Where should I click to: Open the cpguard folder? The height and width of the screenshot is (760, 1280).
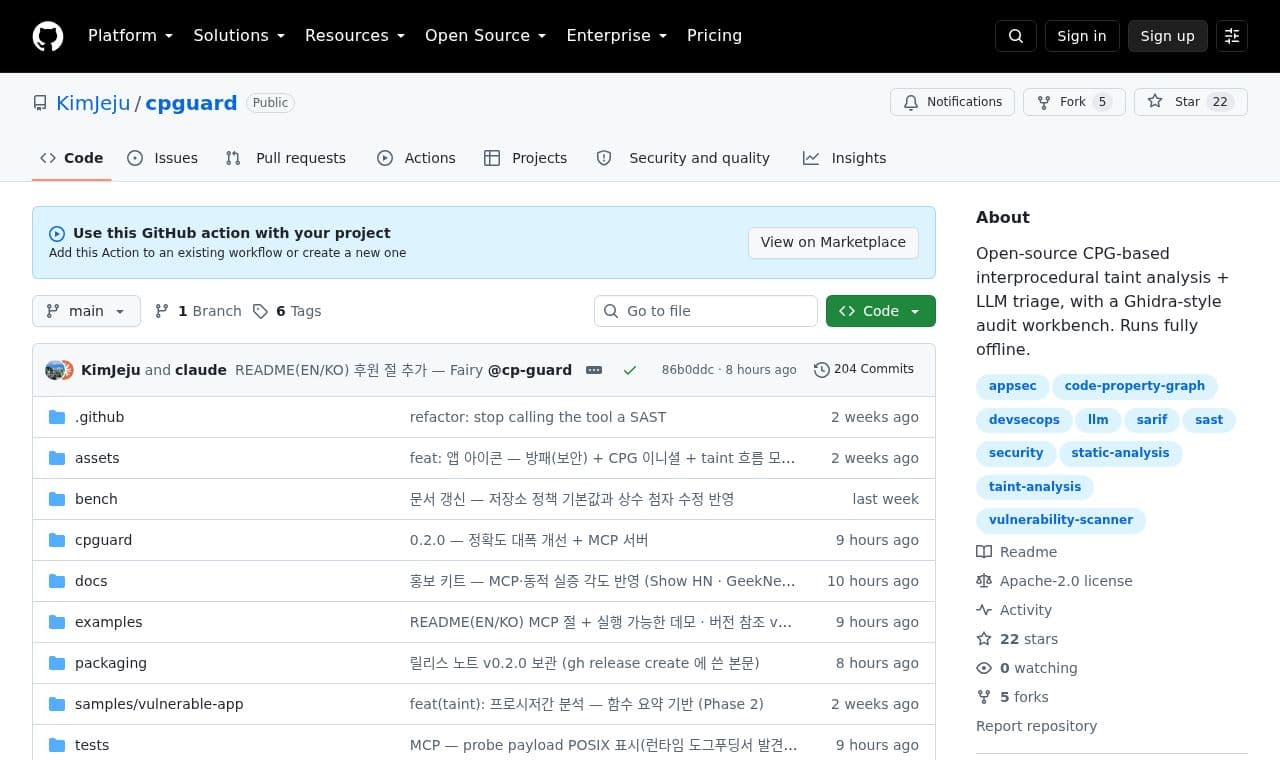[103, 540]
